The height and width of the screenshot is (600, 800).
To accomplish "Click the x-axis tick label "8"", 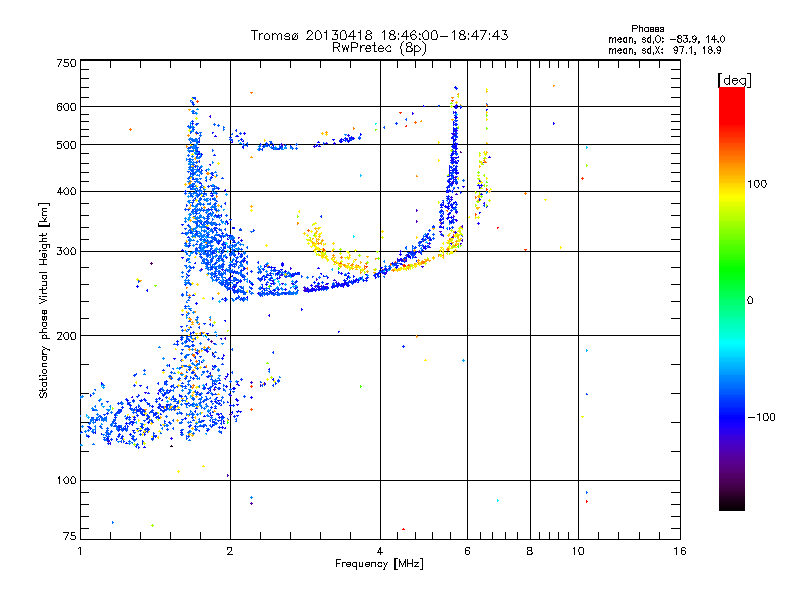I will point(530,551).
